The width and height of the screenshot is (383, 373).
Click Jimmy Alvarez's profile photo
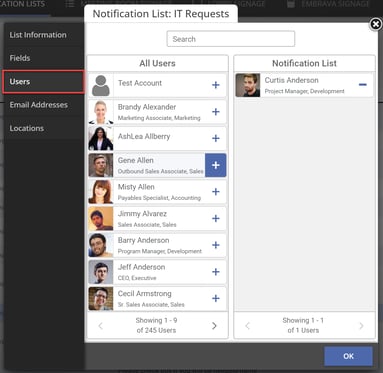[x=101, y=219]
